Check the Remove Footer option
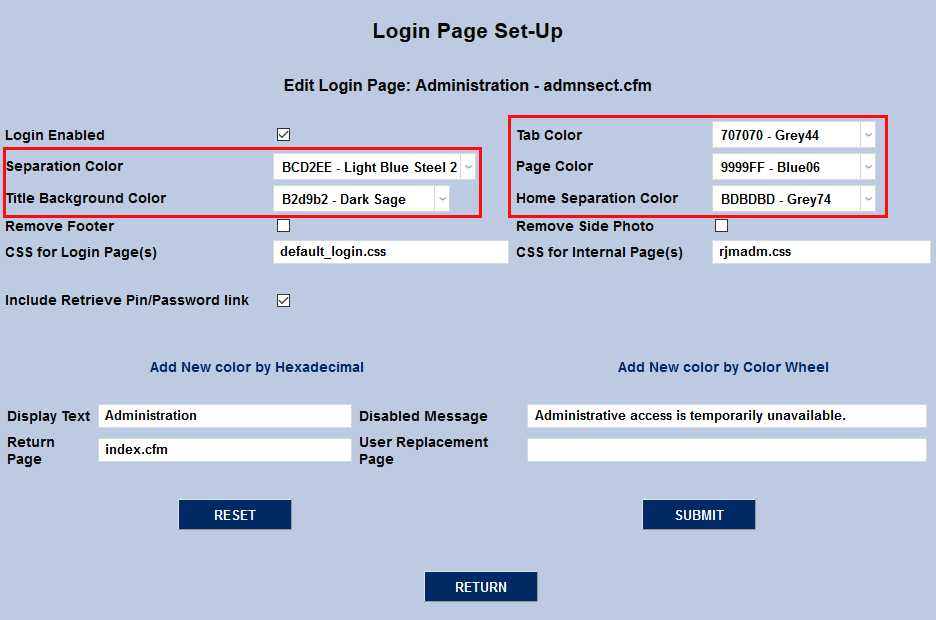Screen dimensions: 936x620 tap(283, 226)
